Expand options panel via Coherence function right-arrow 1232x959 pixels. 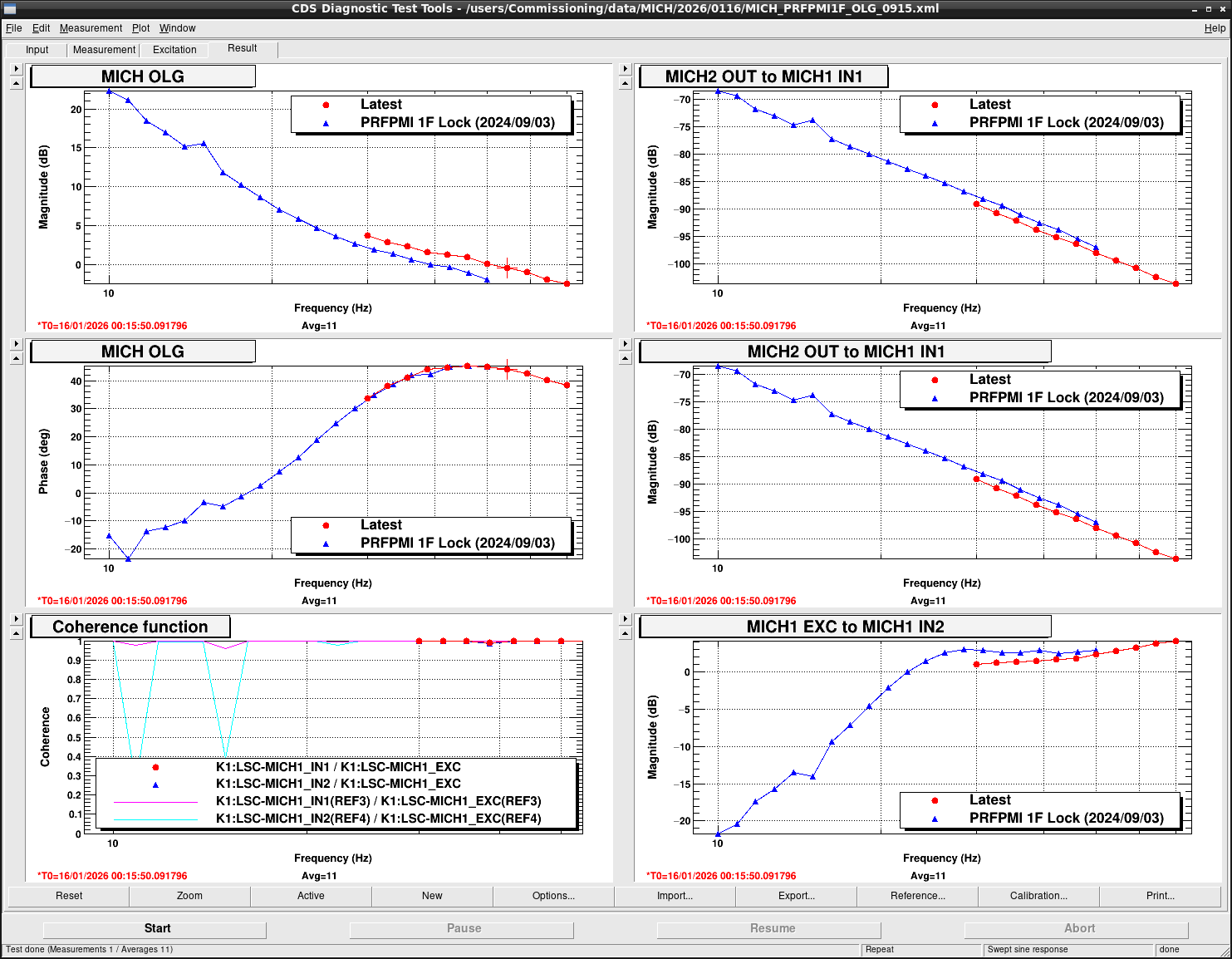(16, 619)
